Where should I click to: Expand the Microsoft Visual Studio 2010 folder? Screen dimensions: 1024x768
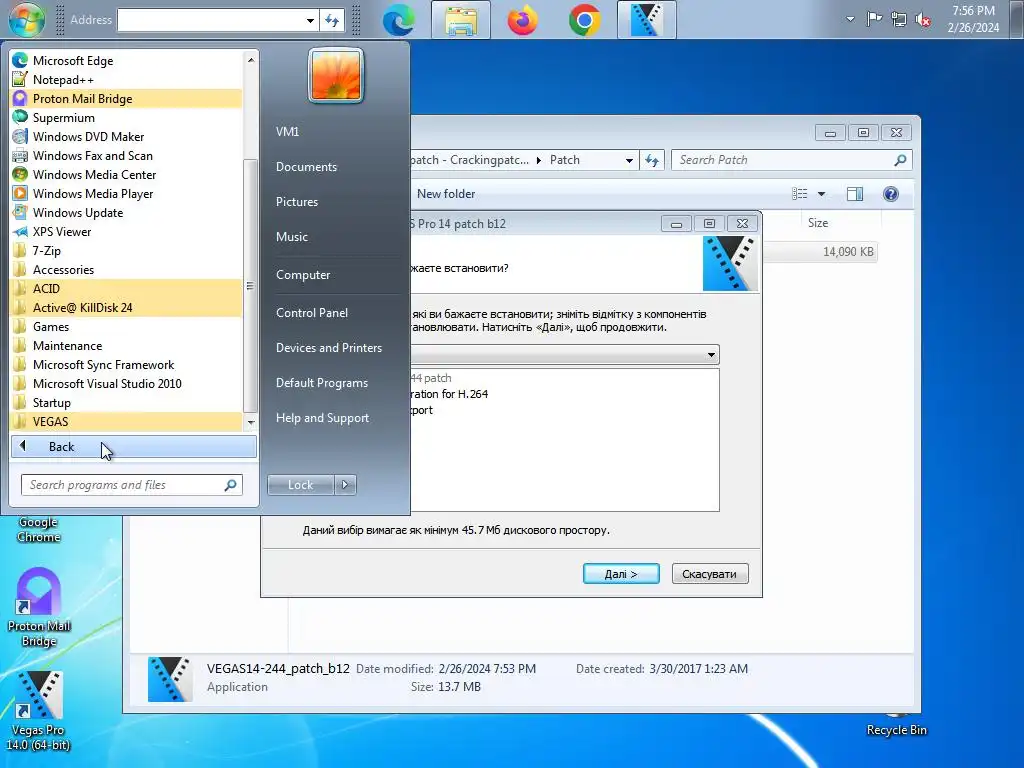(126, 383)
